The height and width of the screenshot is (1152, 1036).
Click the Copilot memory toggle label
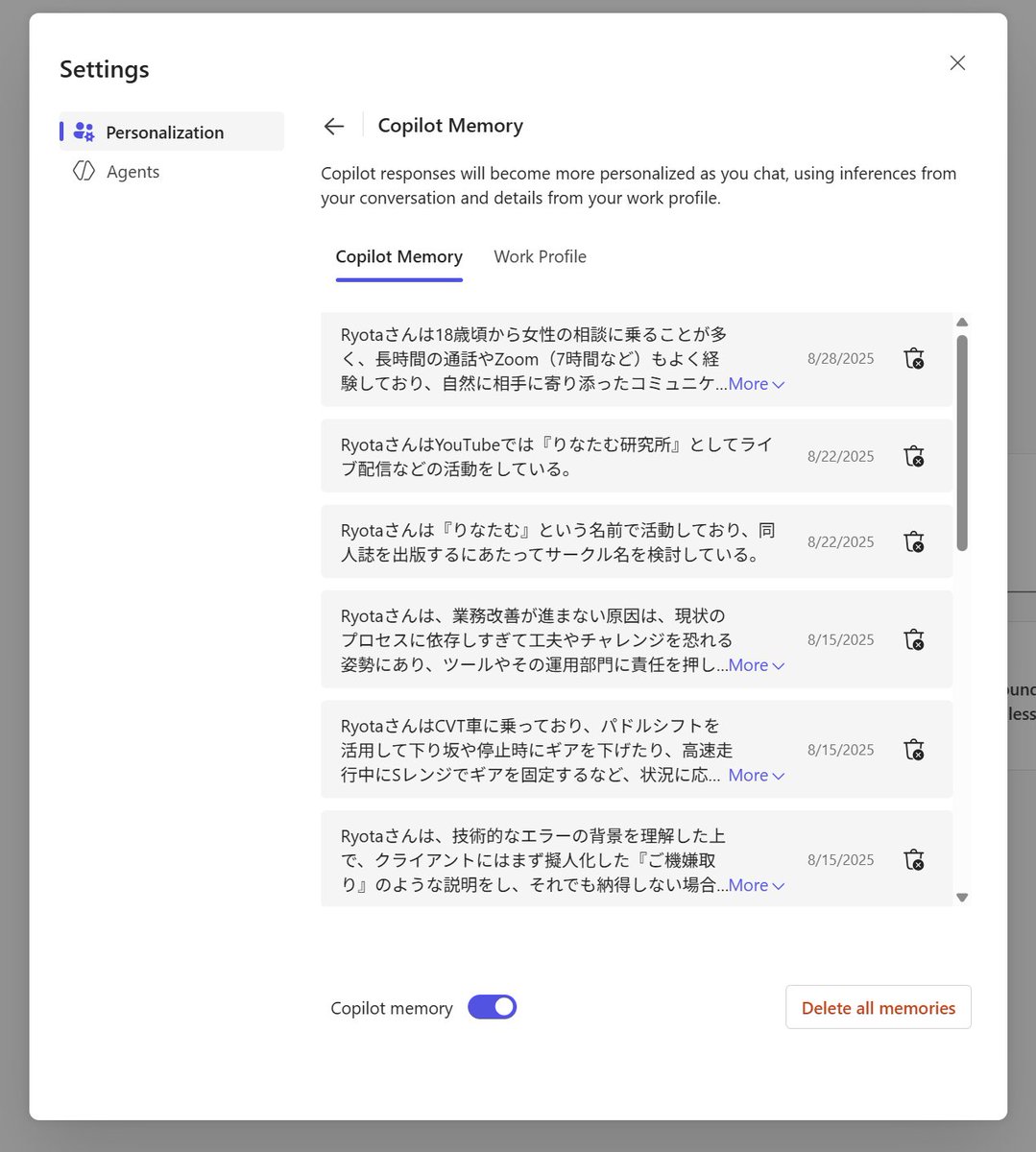click(392, 1008)
